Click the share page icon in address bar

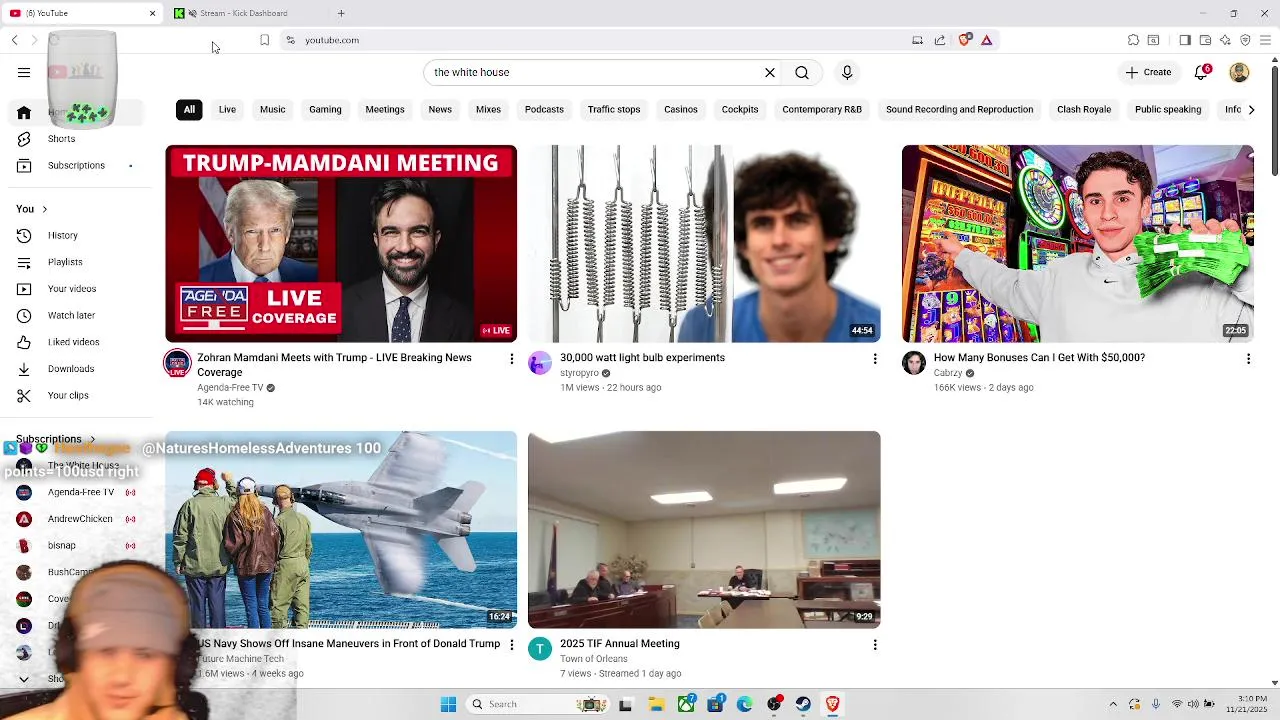click(940, 40)
